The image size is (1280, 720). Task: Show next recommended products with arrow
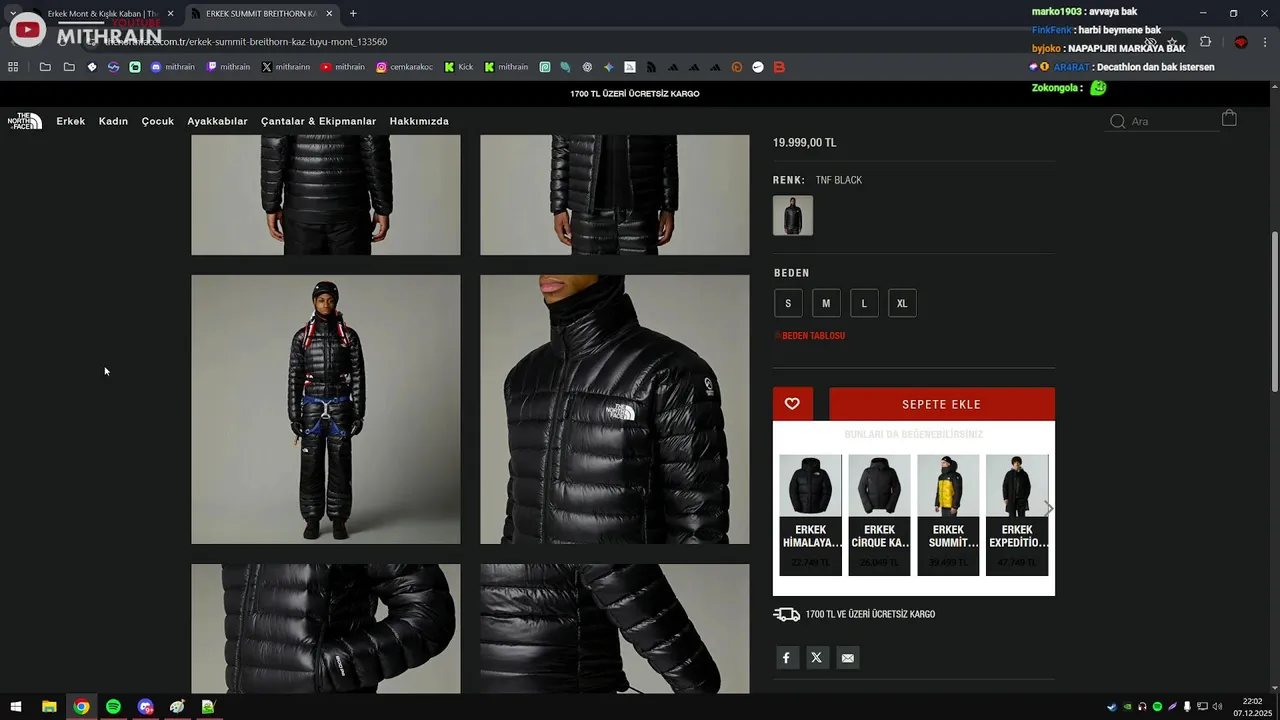1049,508
